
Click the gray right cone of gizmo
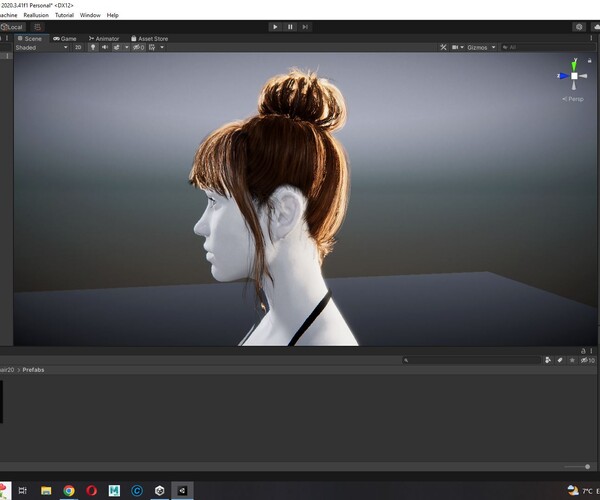(583, 76)
